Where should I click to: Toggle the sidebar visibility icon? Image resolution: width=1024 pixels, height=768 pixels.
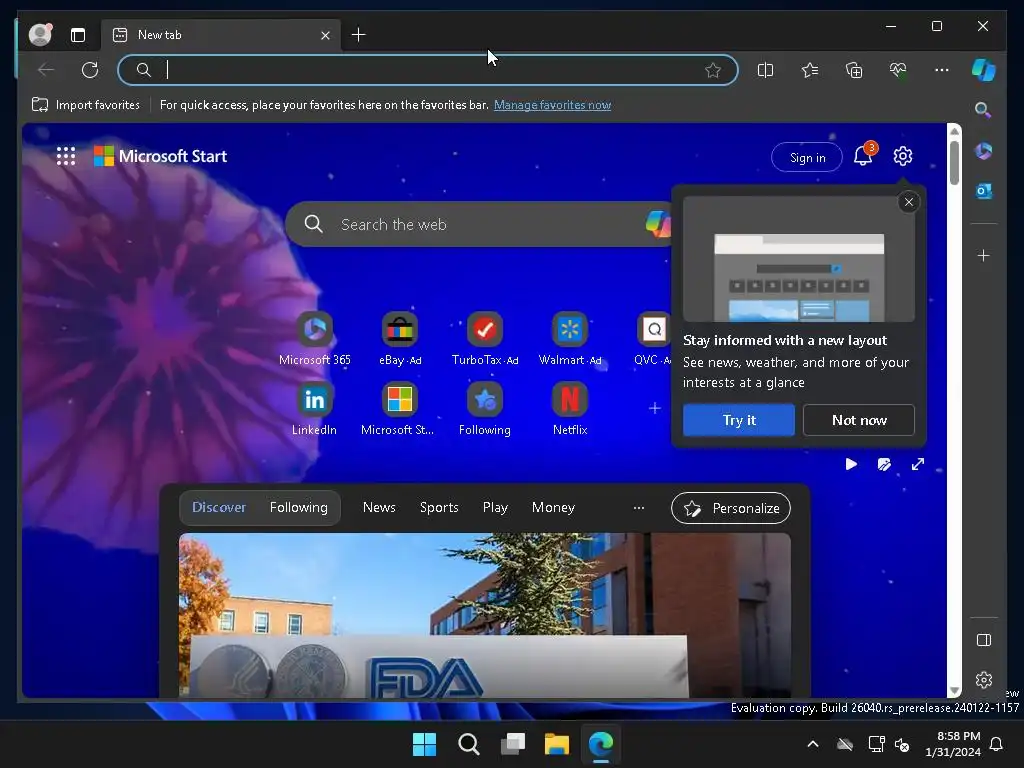click(984, 640)
